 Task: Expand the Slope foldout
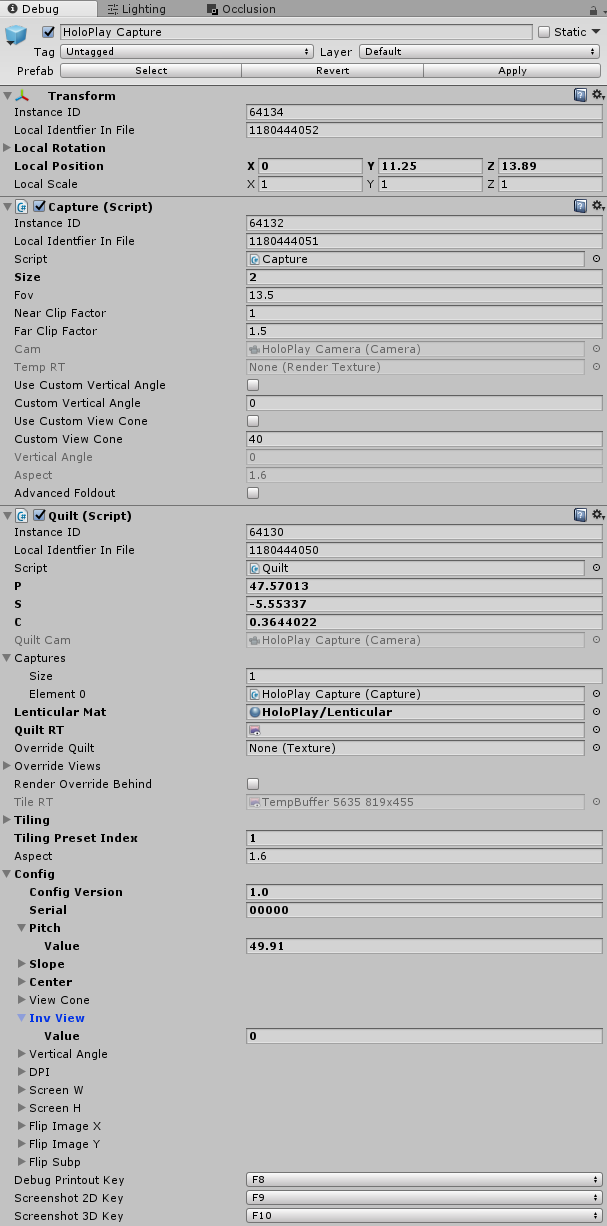coord(22,964)
